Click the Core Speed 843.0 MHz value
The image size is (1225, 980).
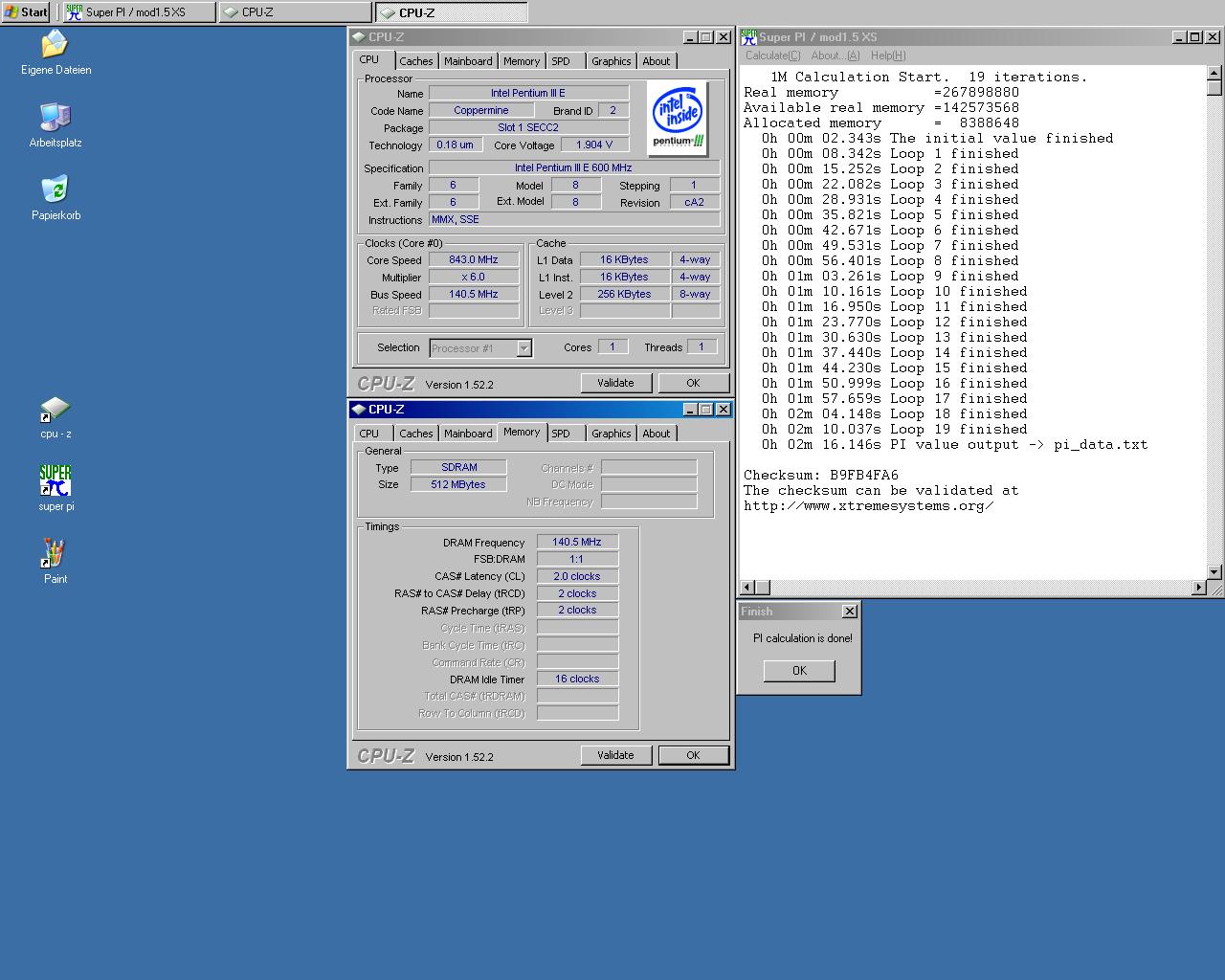(474, 259)
